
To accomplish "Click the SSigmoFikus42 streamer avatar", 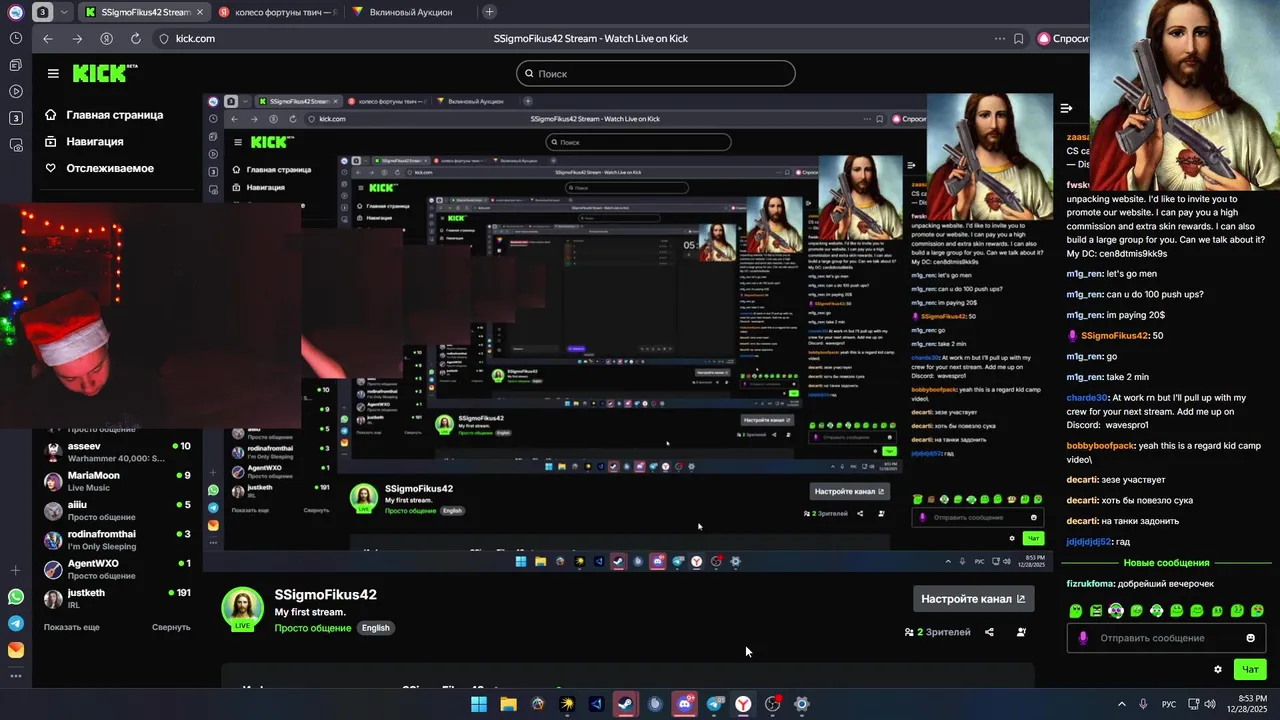I will pos(242,608).
